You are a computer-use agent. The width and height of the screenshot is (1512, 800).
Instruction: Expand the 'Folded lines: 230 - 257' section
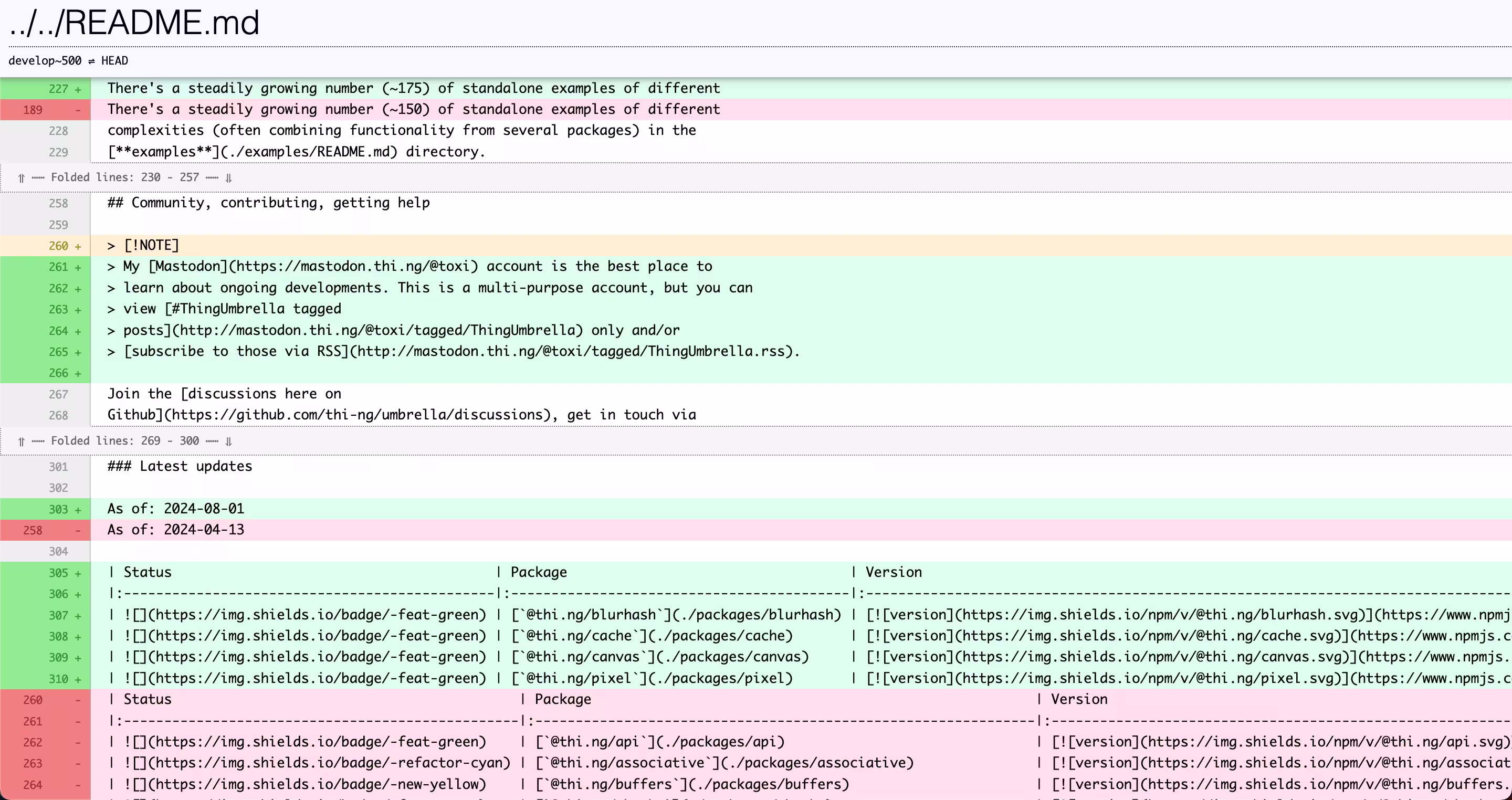124,177
